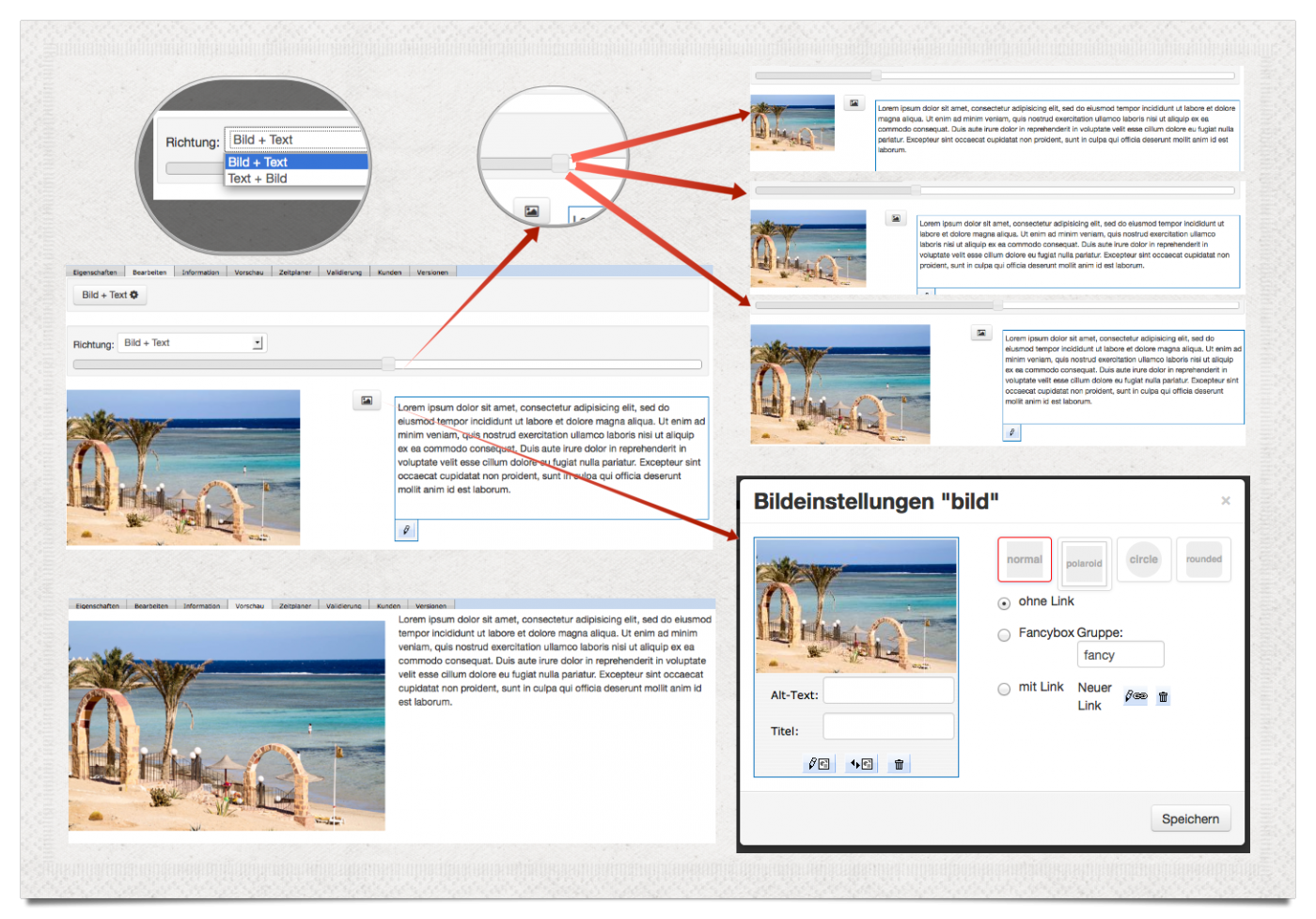The height and width of the screenshot is (919, 1316).
Task: Select the 'ohne Link' radio option
Action: point(1004,603)
